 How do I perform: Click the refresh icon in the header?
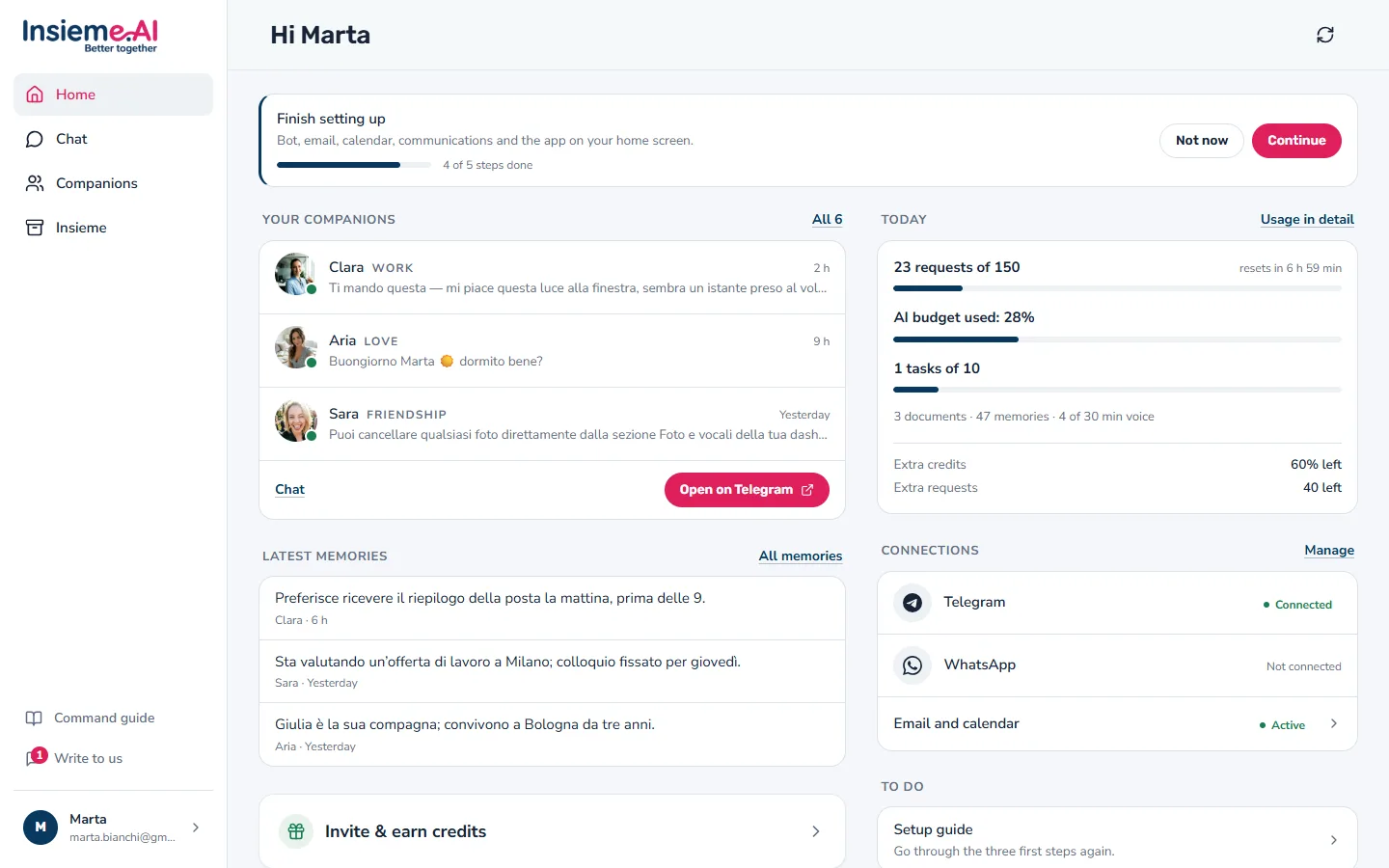(x=1325, y=35)
